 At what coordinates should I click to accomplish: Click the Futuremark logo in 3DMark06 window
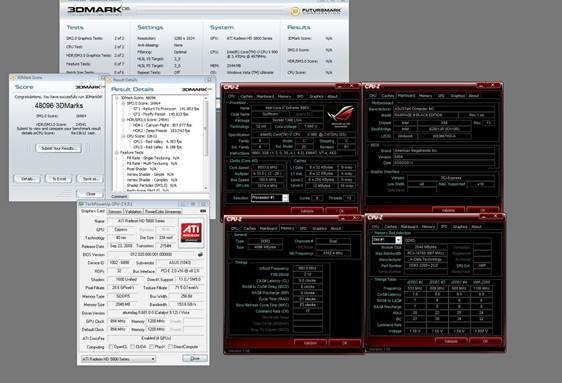click(x=316, y=11)
